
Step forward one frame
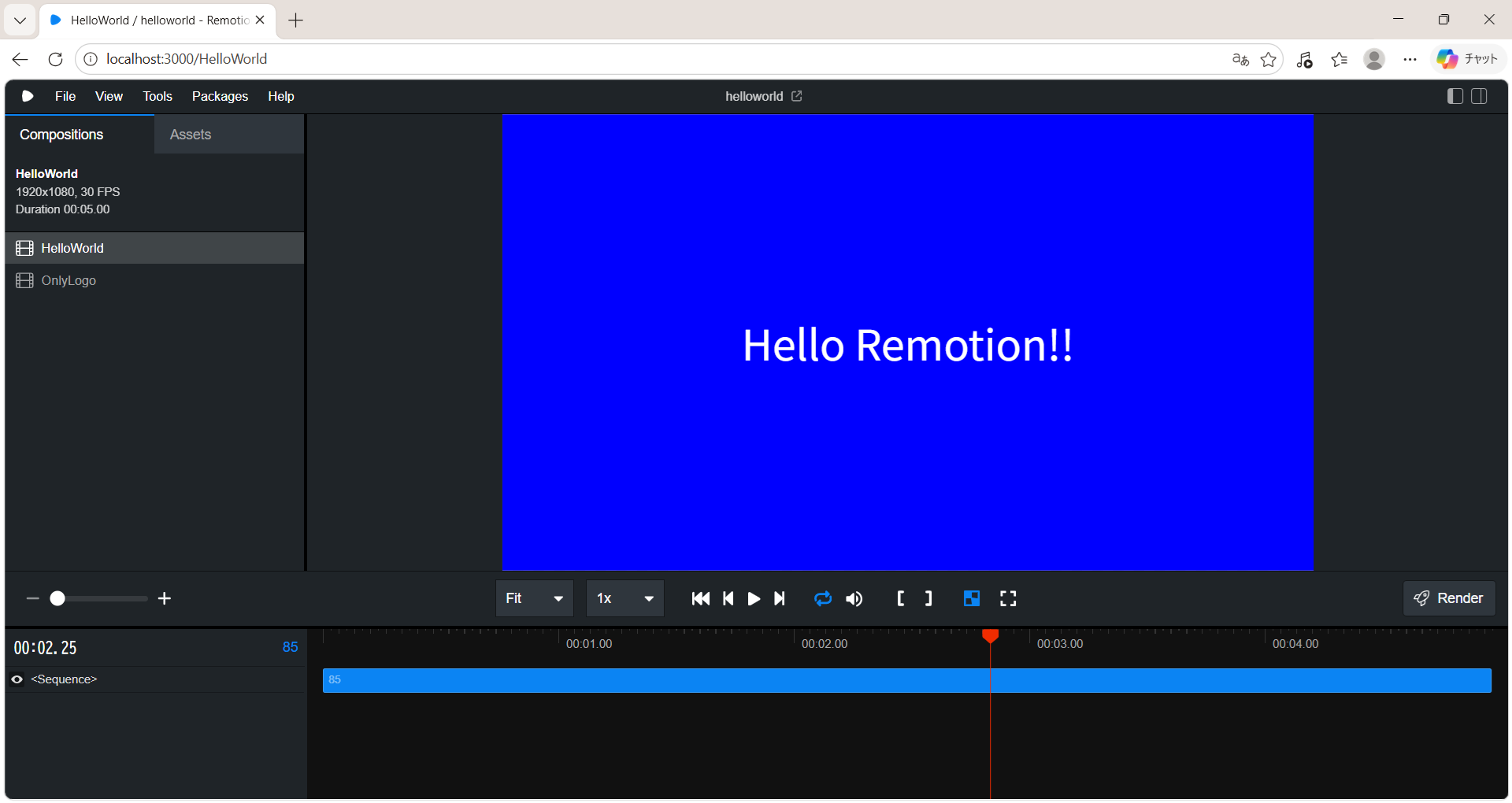click(780, 599)
